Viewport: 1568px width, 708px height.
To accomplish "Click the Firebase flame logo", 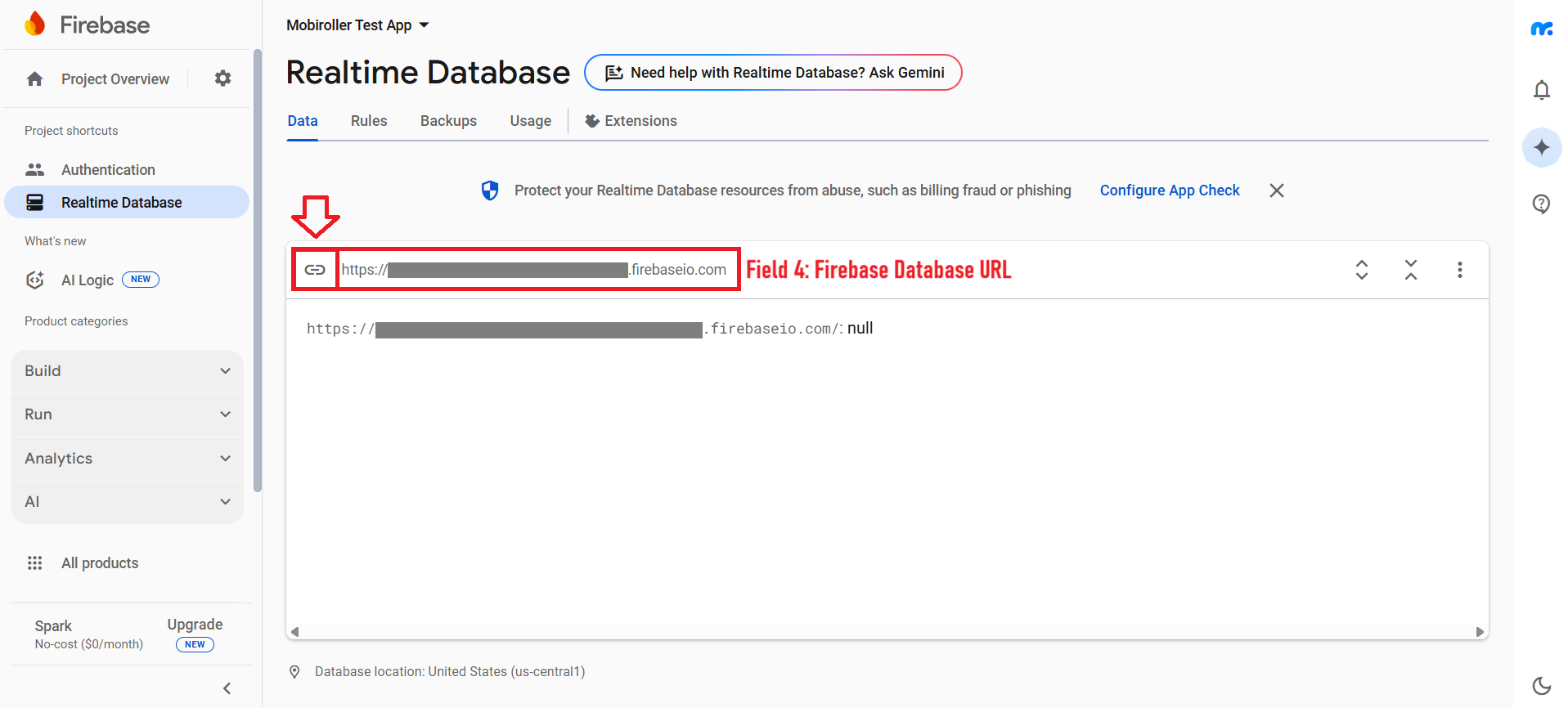I will click(x=34, y=25).
